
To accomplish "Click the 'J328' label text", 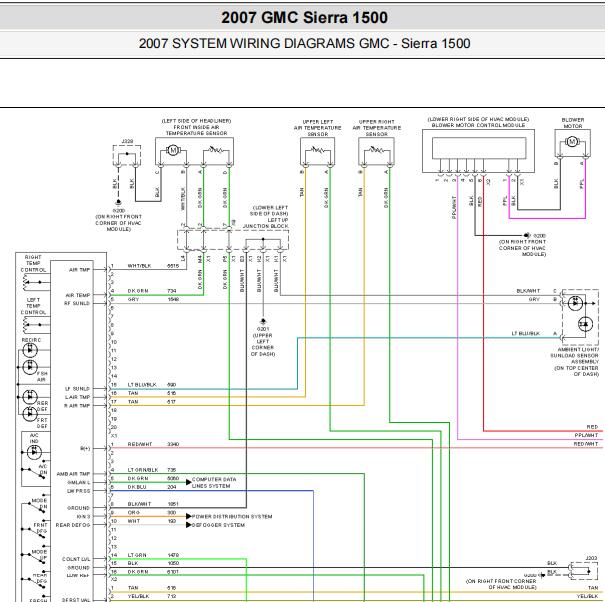I will [127, 141].
